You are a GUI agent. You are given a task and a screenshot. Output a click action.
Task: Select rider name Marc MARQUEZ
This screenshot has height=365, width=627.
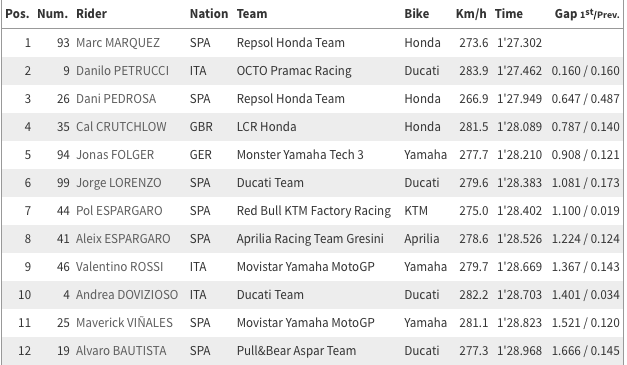coord(118,43)
